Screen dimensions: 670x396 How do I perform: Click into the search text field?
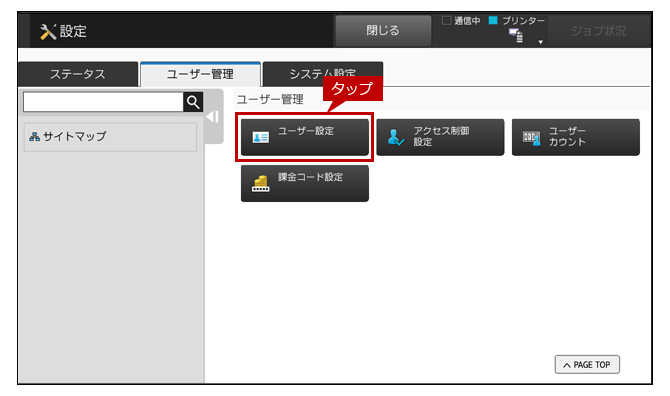(103, 102)
